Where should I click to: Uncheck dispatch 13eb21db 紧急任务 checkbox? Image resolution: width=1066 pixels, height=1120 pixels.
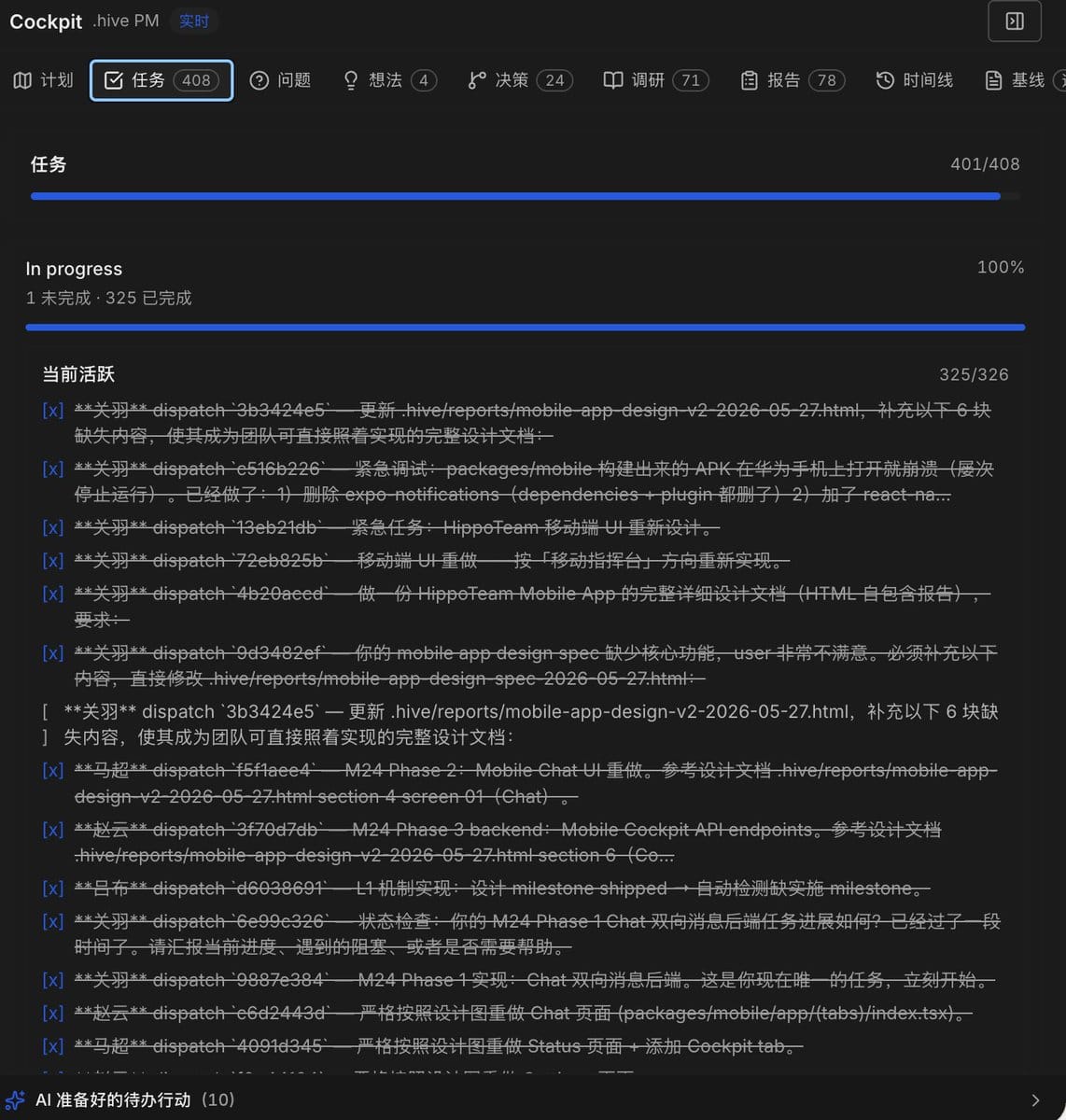click(x=53, y=527)
